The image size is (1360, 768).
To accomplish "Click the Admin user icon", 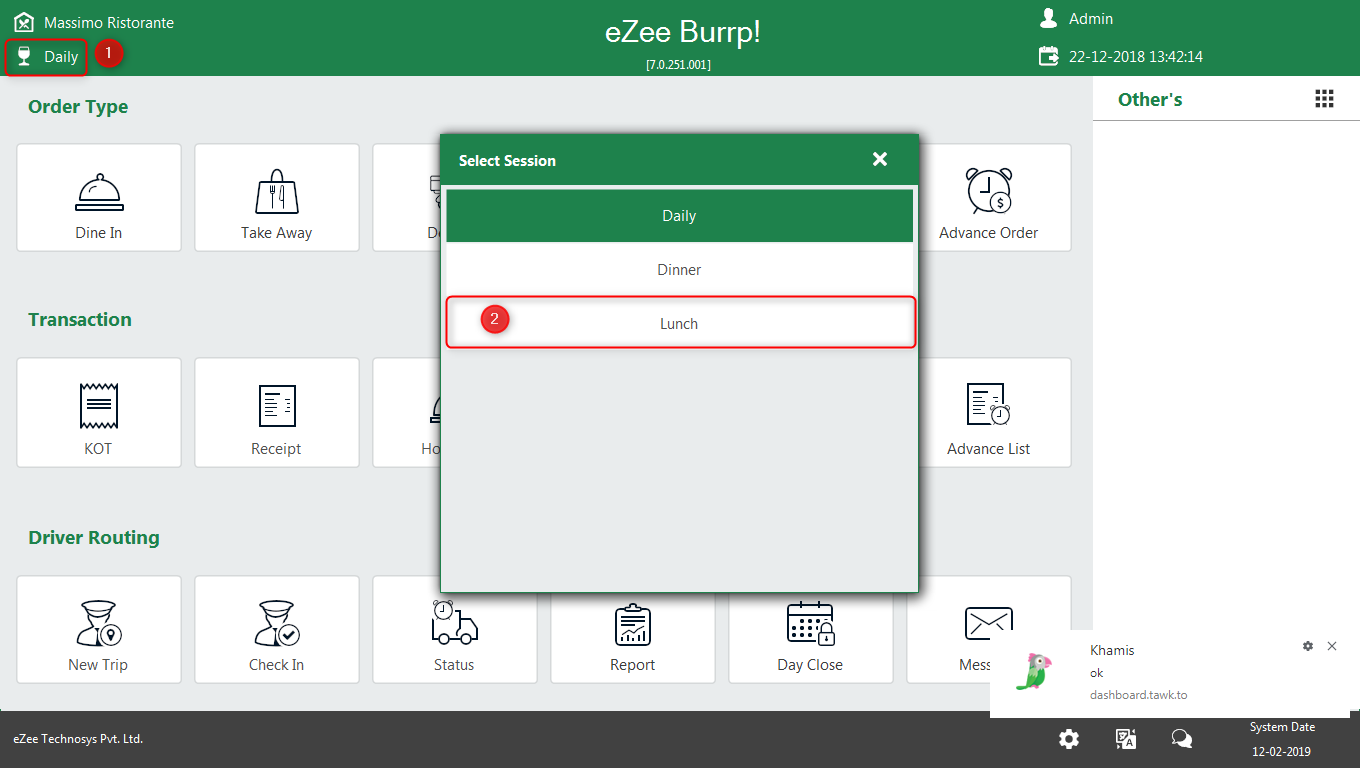I will [x=1048, y=18].
